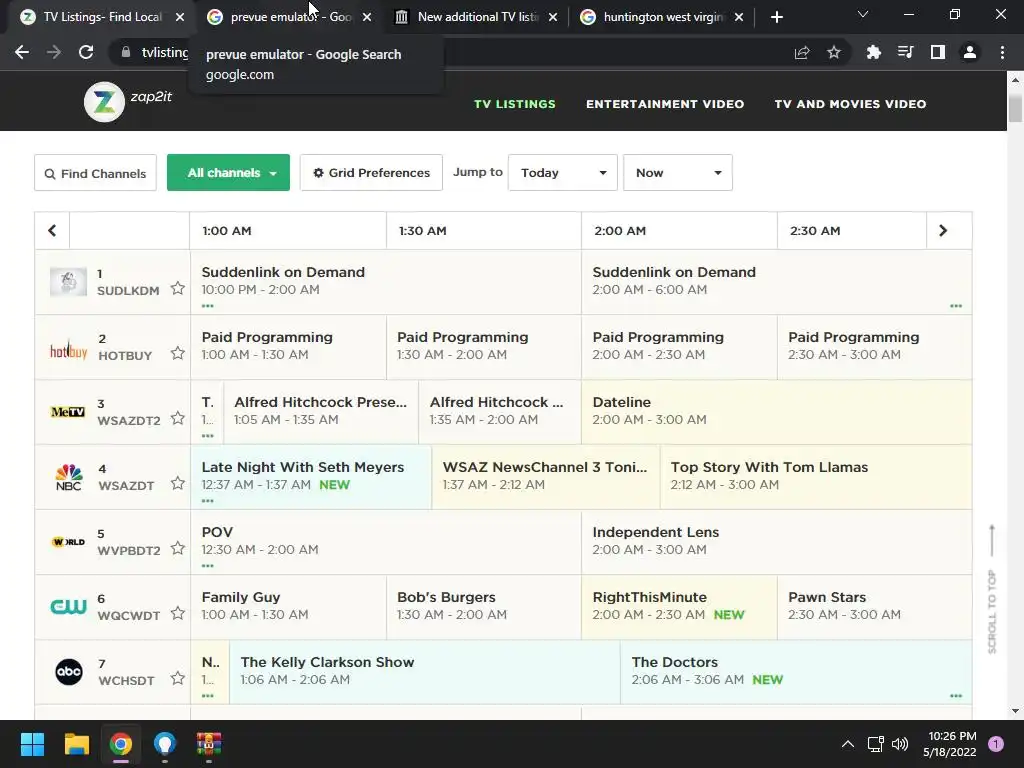This screenshot has width=1024, height=768.
Task: Open Bob's Burgers listing
Action: [x=484, y=607]
